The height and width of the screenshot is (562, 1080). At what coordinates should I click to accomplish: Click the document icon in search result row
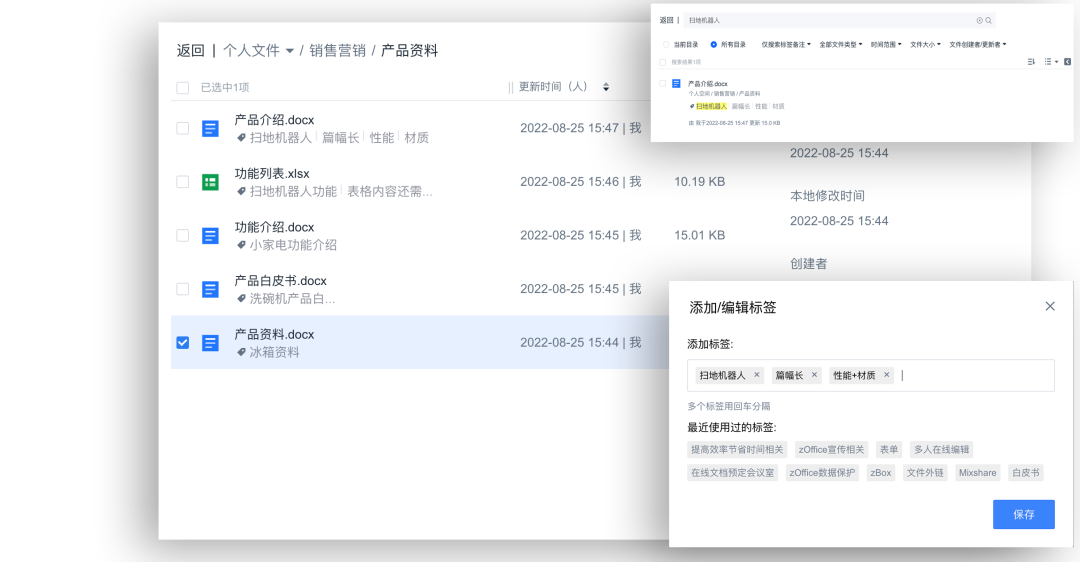coord(676,83)
